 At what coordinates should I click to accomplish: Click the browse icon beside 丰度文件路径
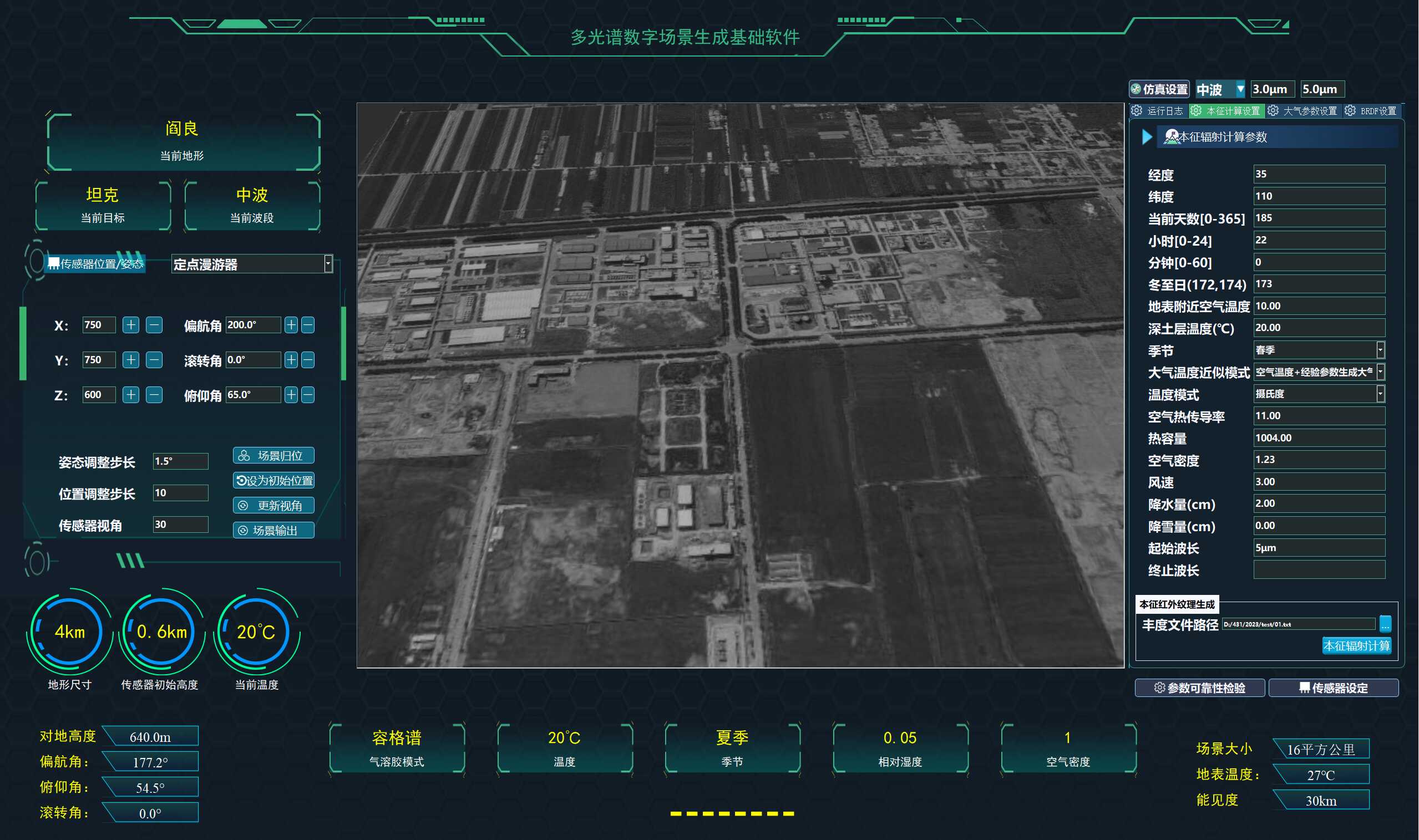[x=1385, y=624]
